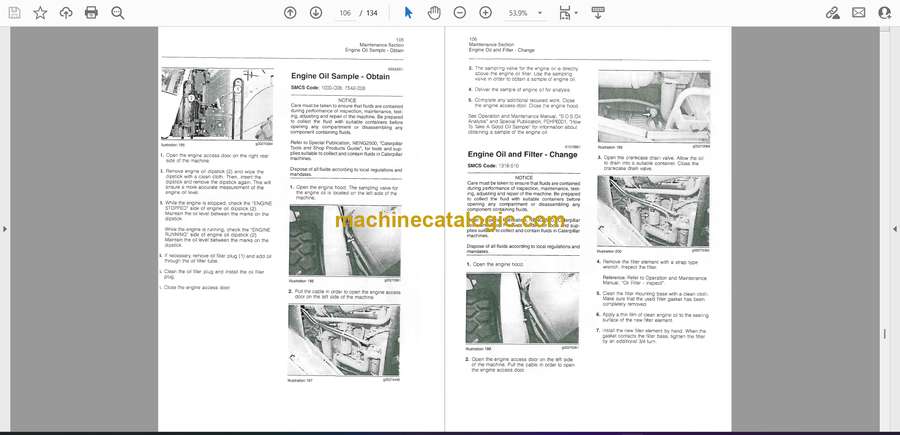Bookmark this file with the star icon
This screenshot has height=435, width=900.
pyautogui.click(x=40, y=13)
